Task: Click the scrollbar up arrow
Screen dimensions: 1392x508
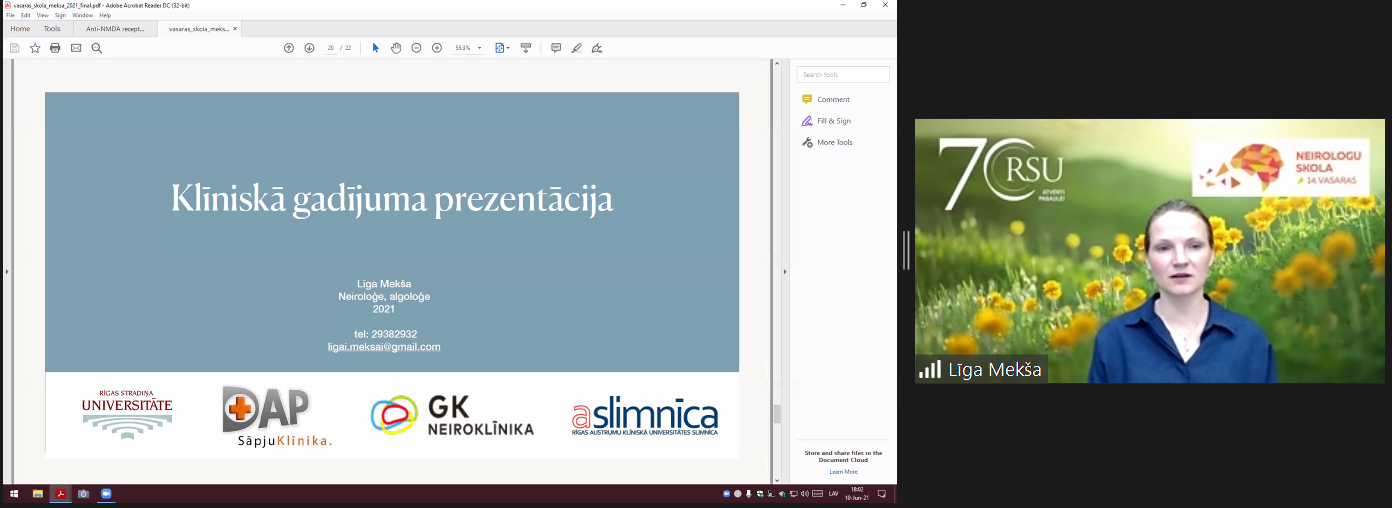Action: point(776,63)
